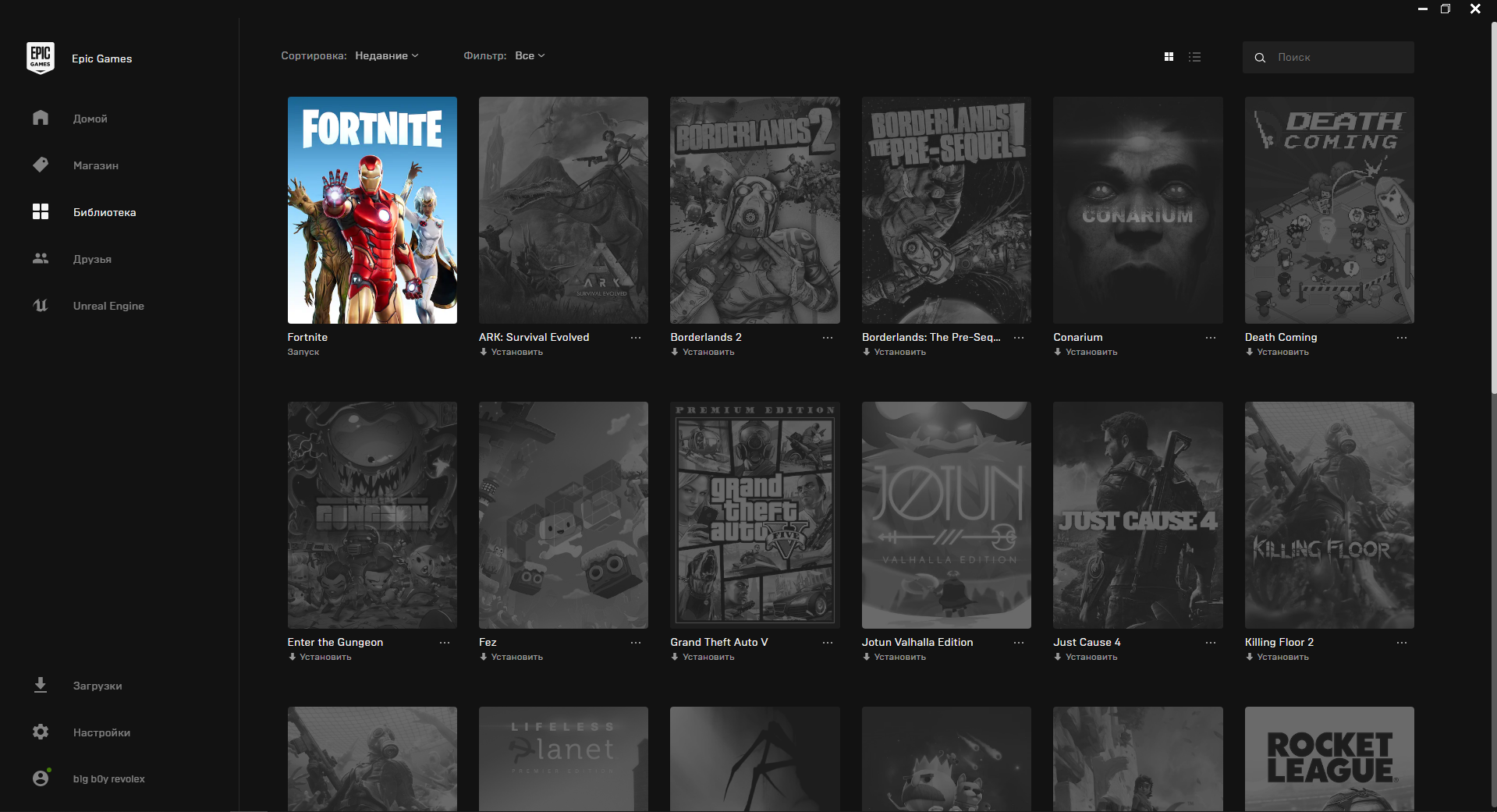Open the Настройки gear icon

pos(41,732)
